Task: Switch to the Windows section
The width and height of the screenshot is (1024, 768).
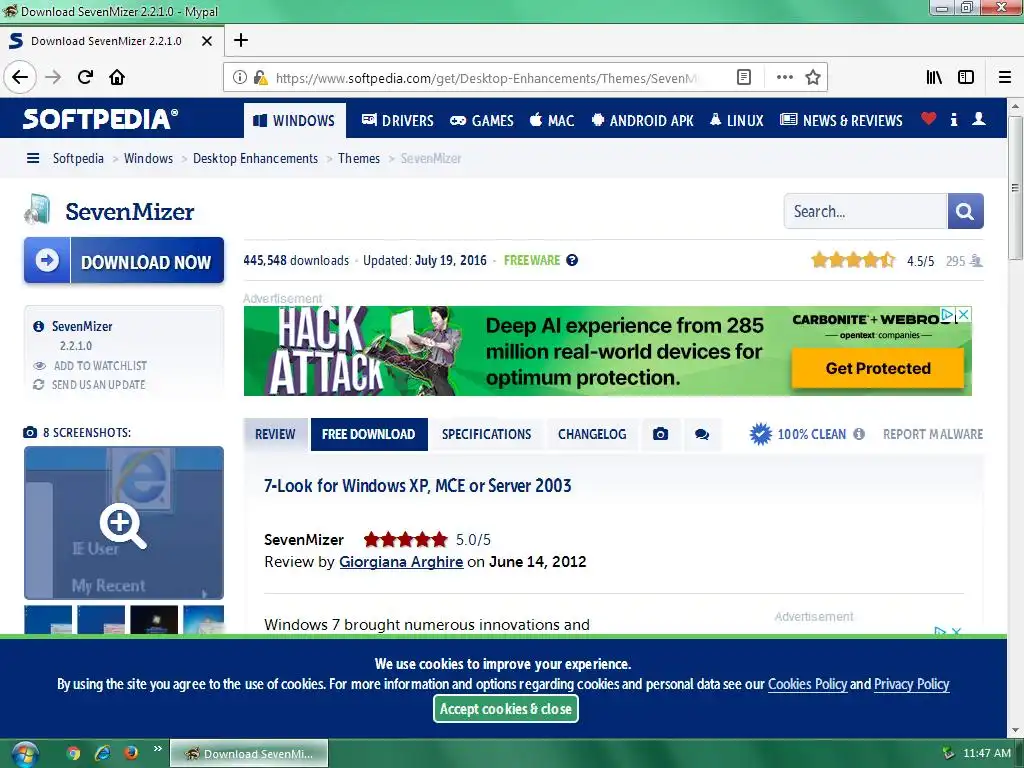Action: pos(295,121)
